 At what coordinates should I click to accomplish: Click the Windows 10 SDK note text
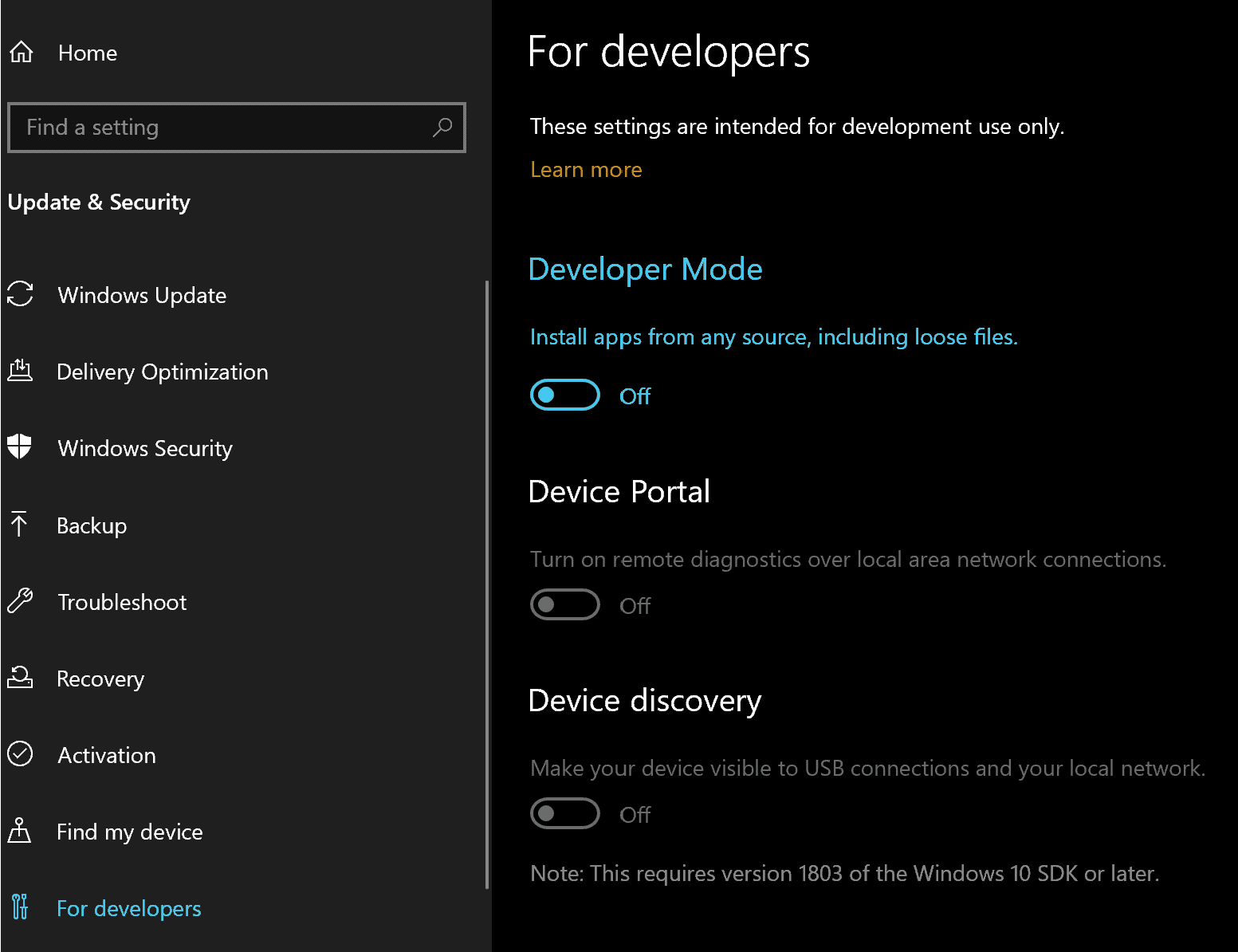[845, 874]
